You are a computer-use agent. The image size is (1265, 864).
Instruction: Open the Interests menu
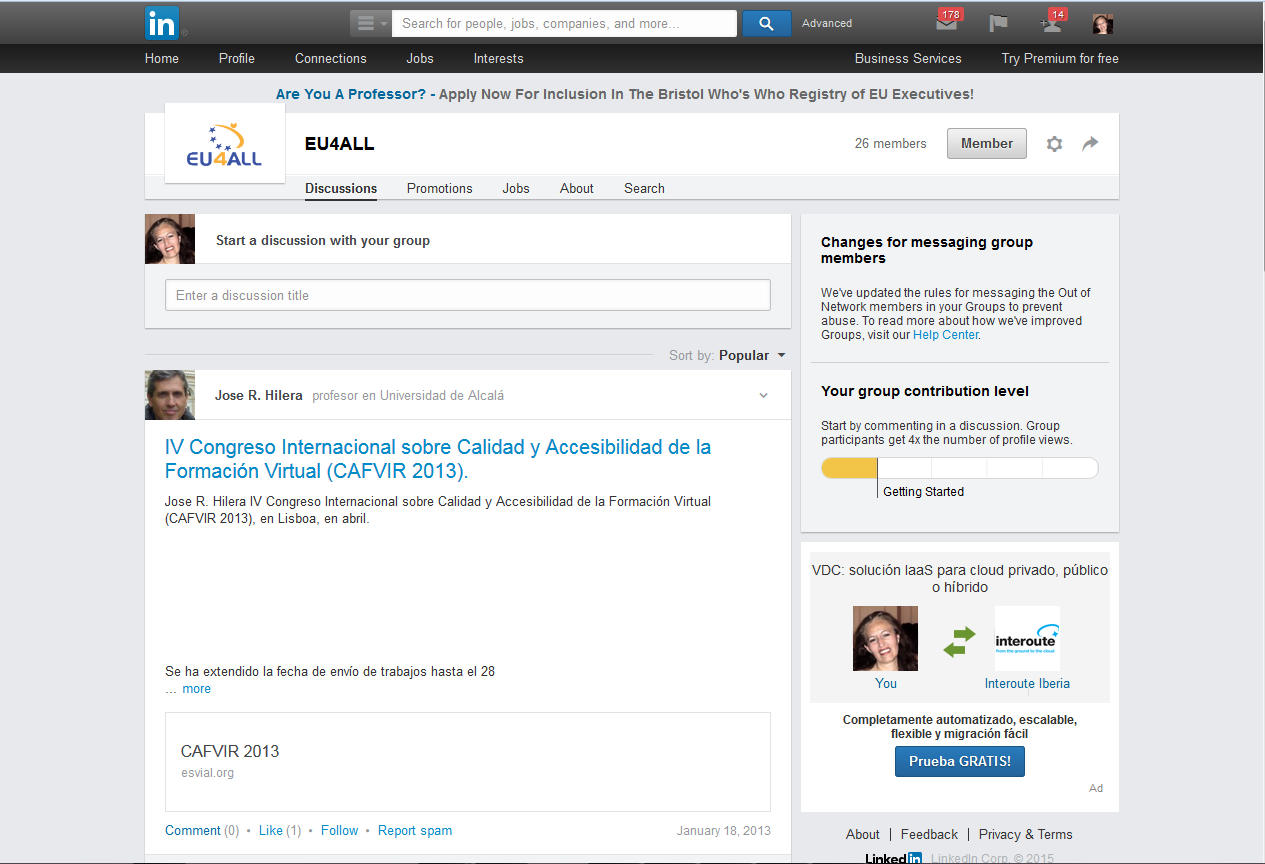click(x=499, y=58)
